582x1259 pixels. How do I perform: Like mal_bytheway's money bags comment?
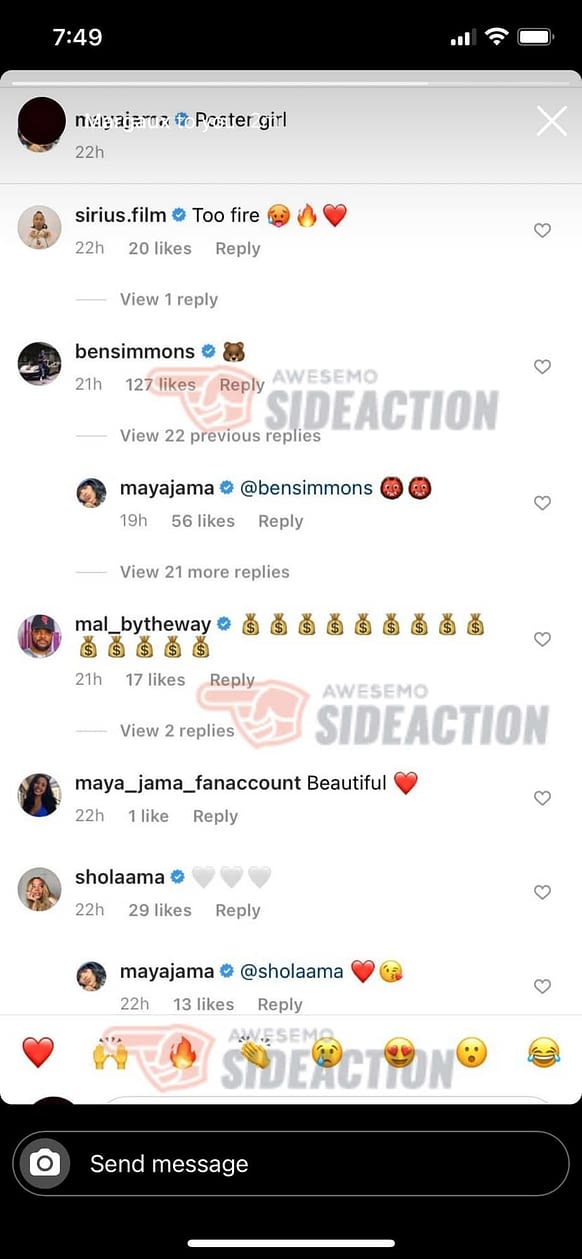(542, 639)
